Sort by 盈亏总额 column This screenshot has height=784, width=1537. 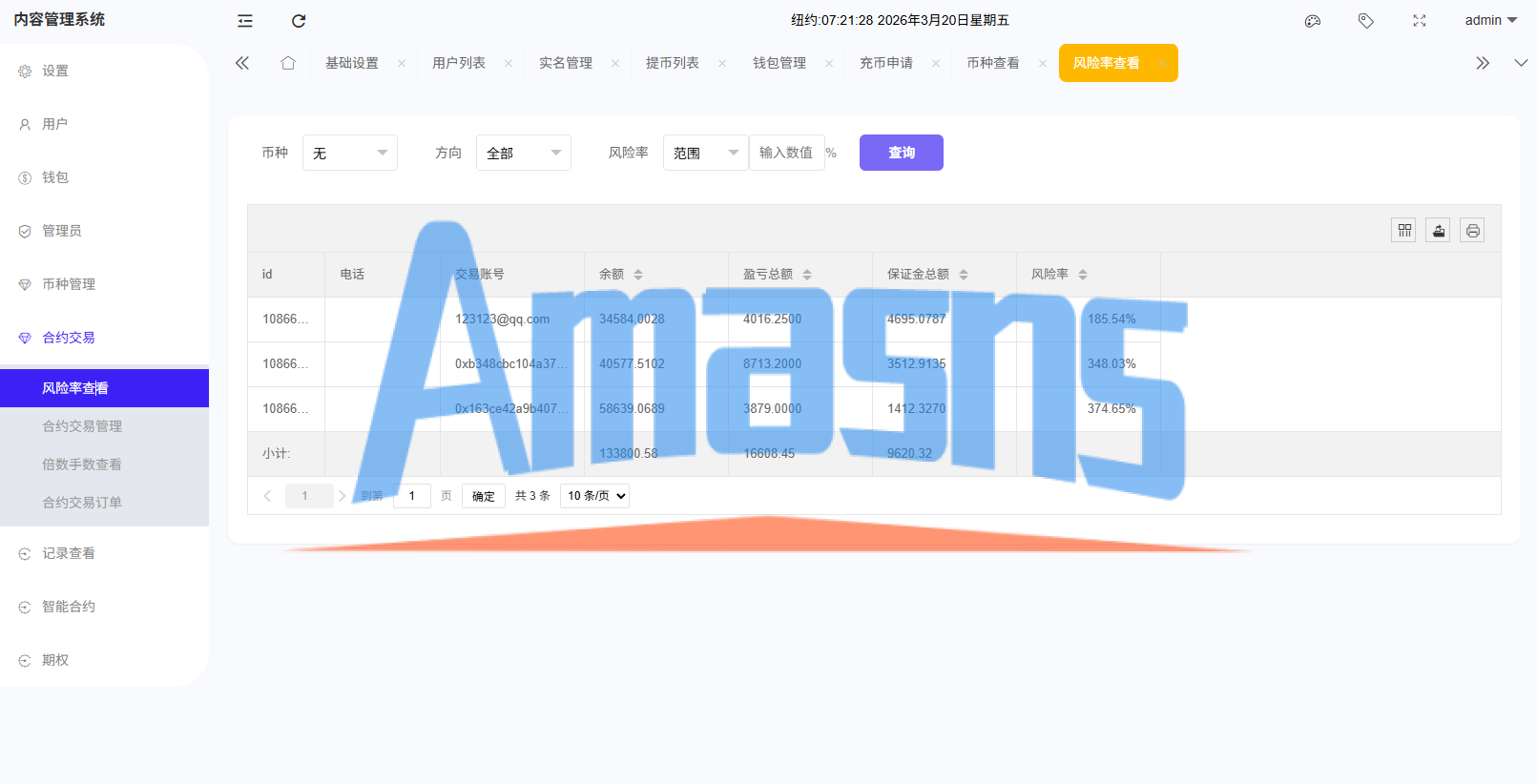[807, 275]
